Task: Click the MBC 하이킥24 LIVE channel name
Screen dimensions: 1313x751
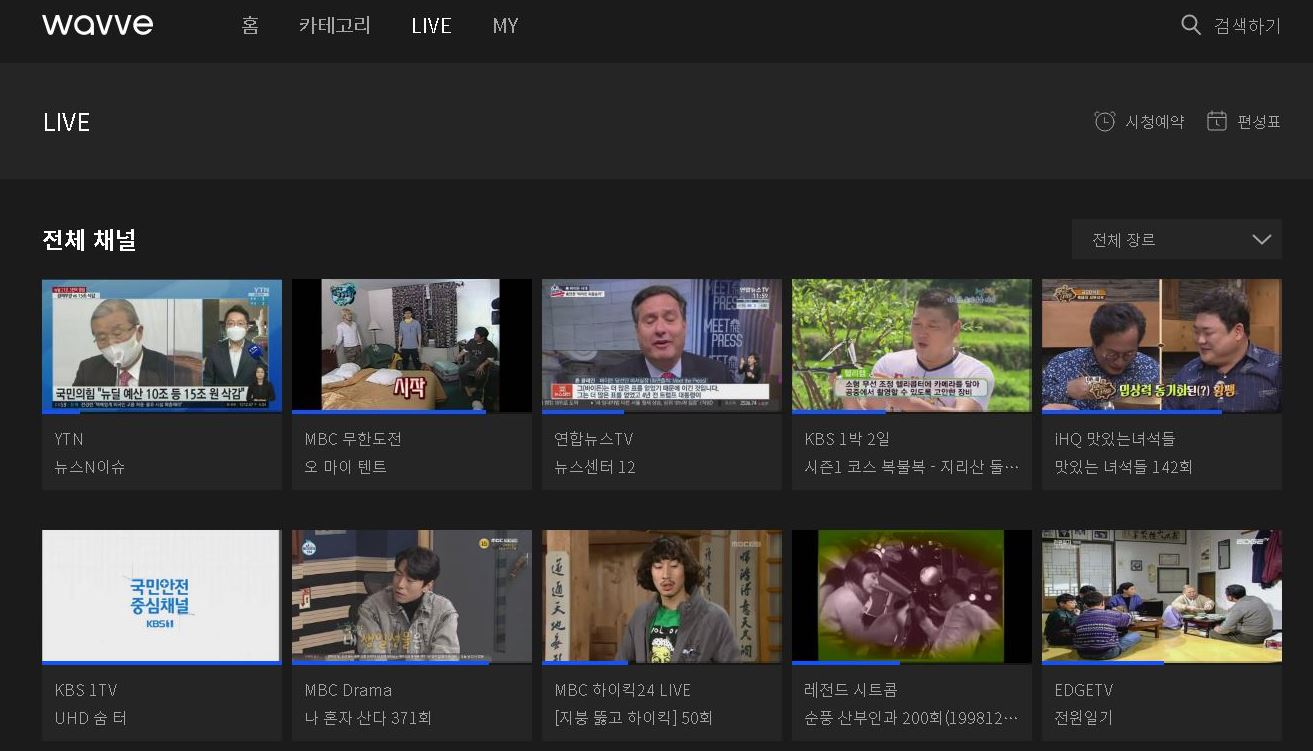Action: coord(623,690)
